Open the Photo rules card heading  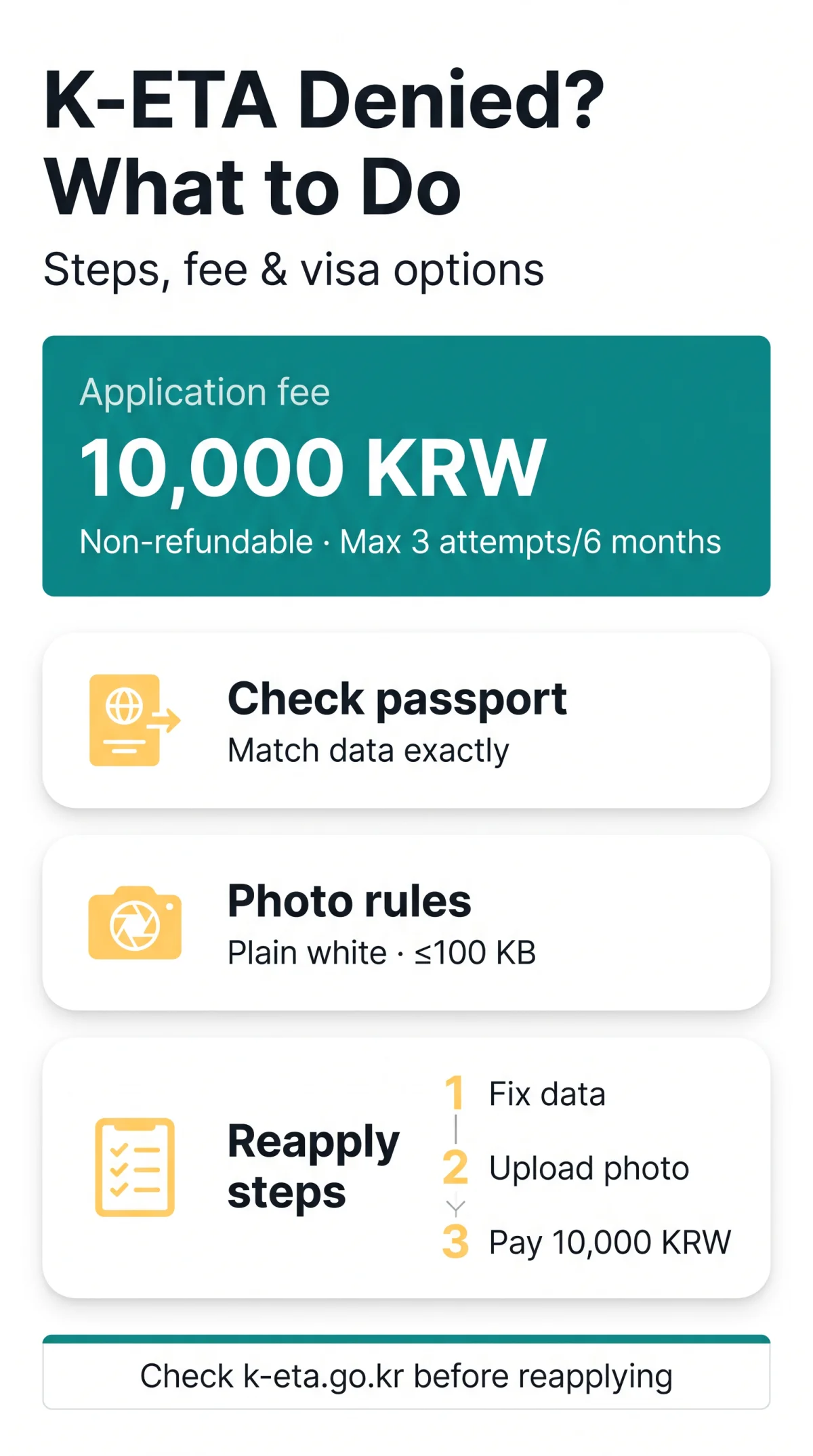[x=349, y=901]
